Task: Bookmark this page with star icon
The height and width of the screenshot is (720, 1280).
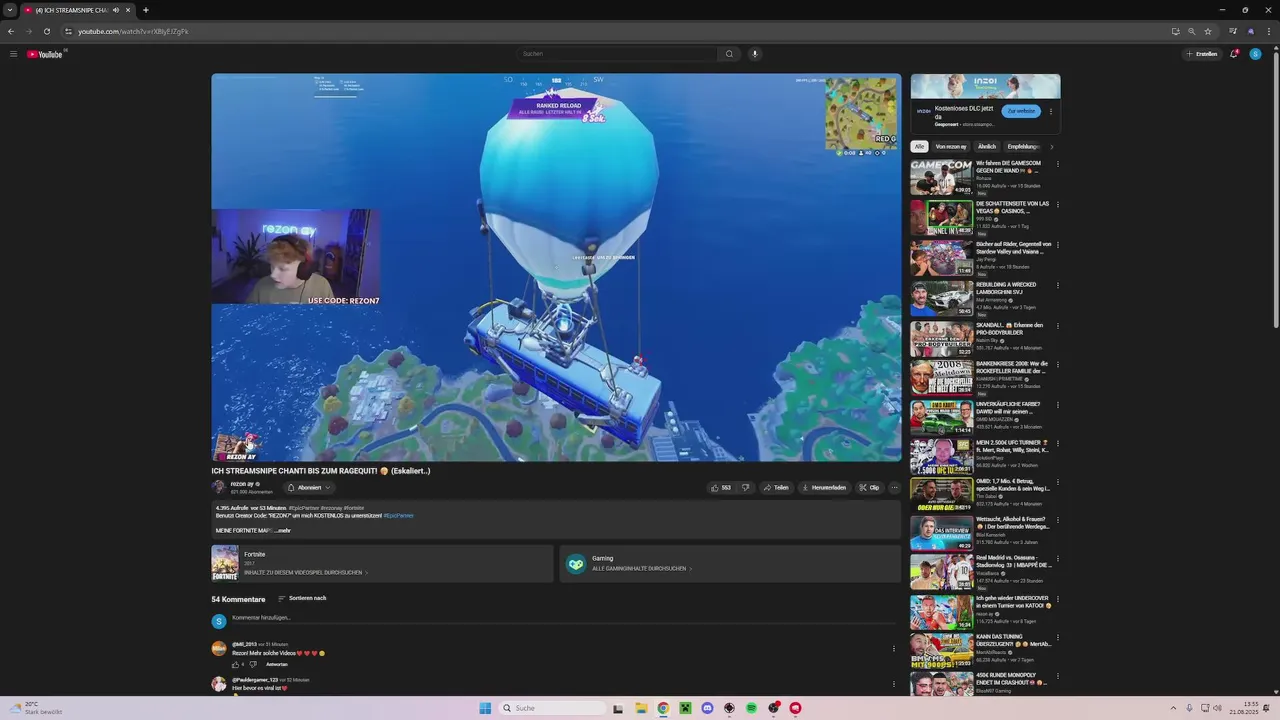Action: pyautogui.click(x=1208, y=31)
